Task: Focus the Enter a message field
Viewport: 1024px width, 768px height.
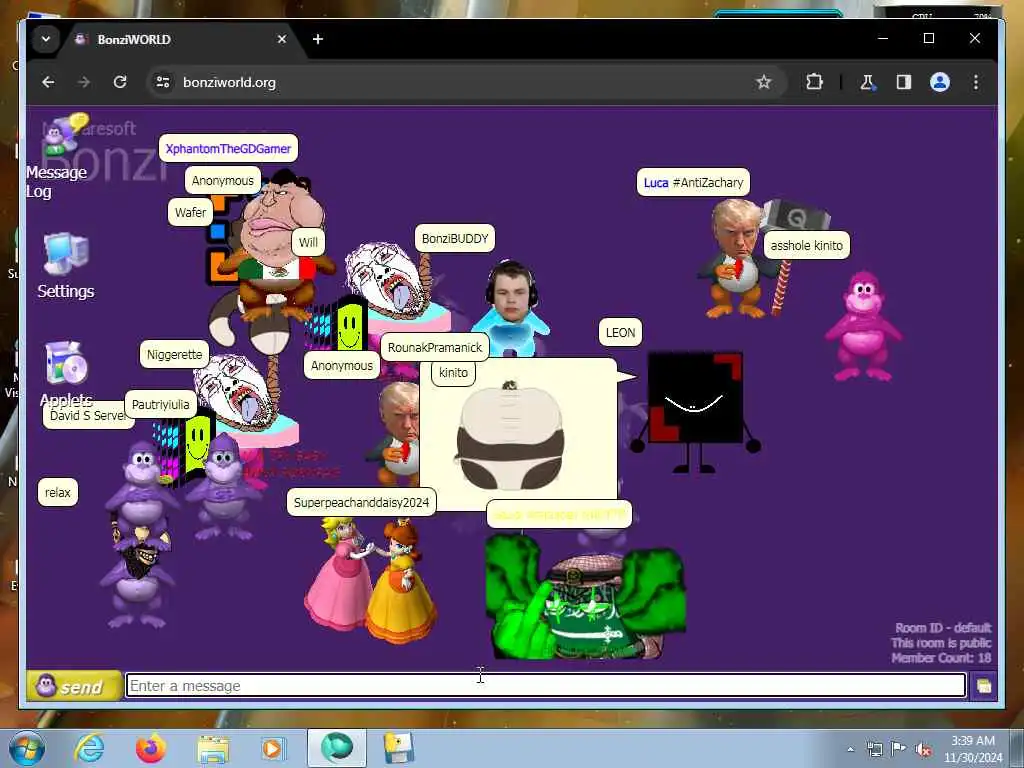Action: pyautogui.click(x=545, y=686)
